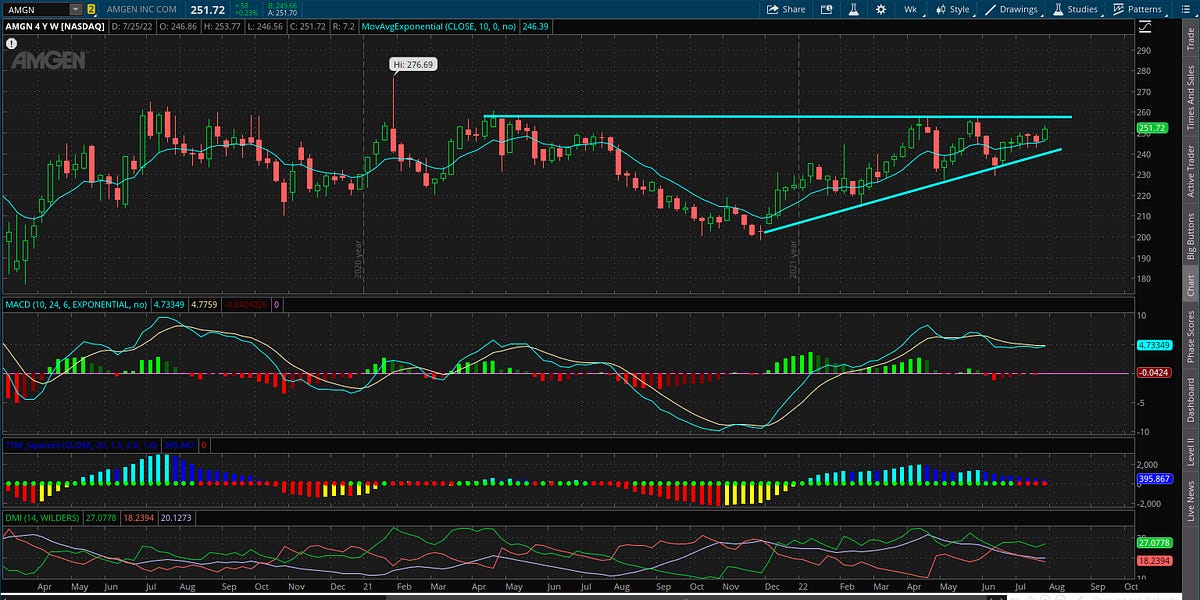Open the Wk timeframe dropdown
Viewport: 1200px width, 600px height.
(x=910, y=10)
